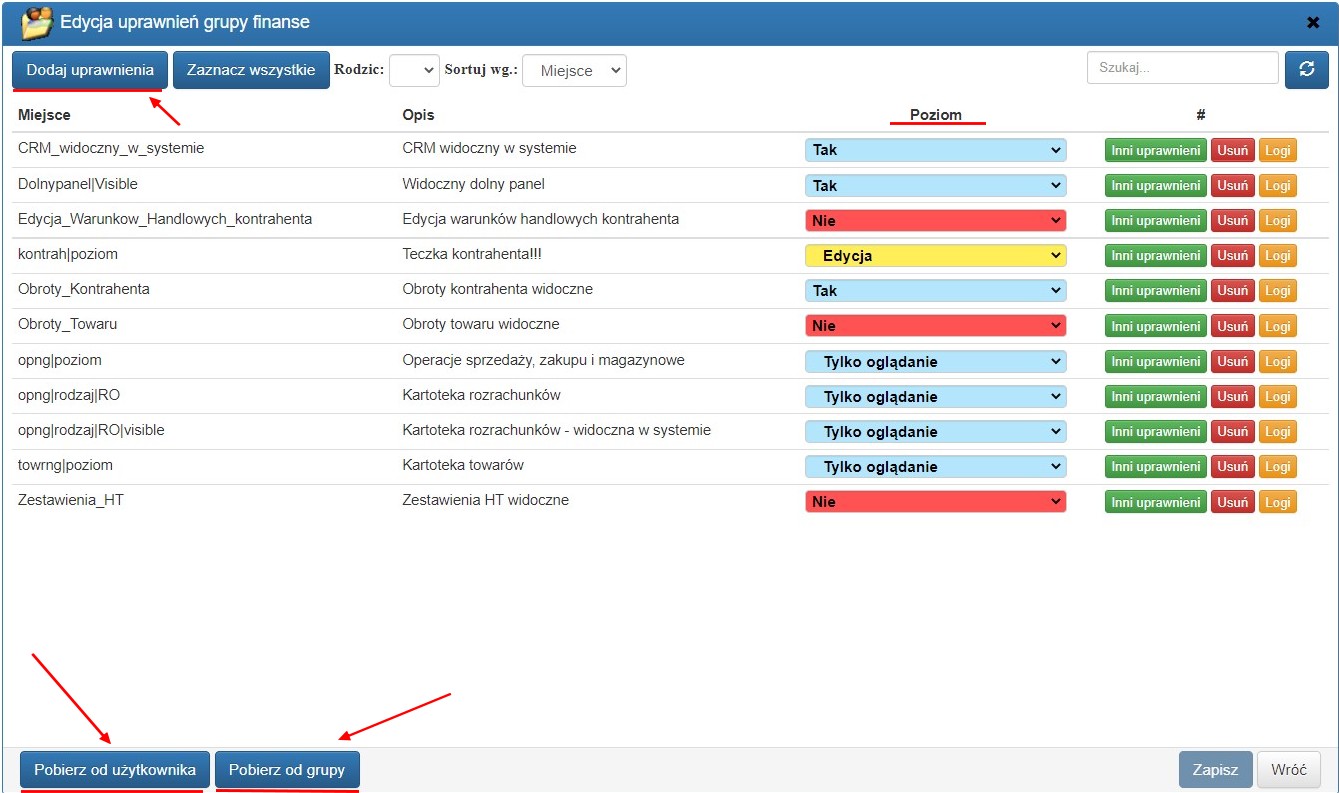Focus the Szukaj search field
The image size is (1339, 793).
pyautogui.click(x=1182, y=68)
